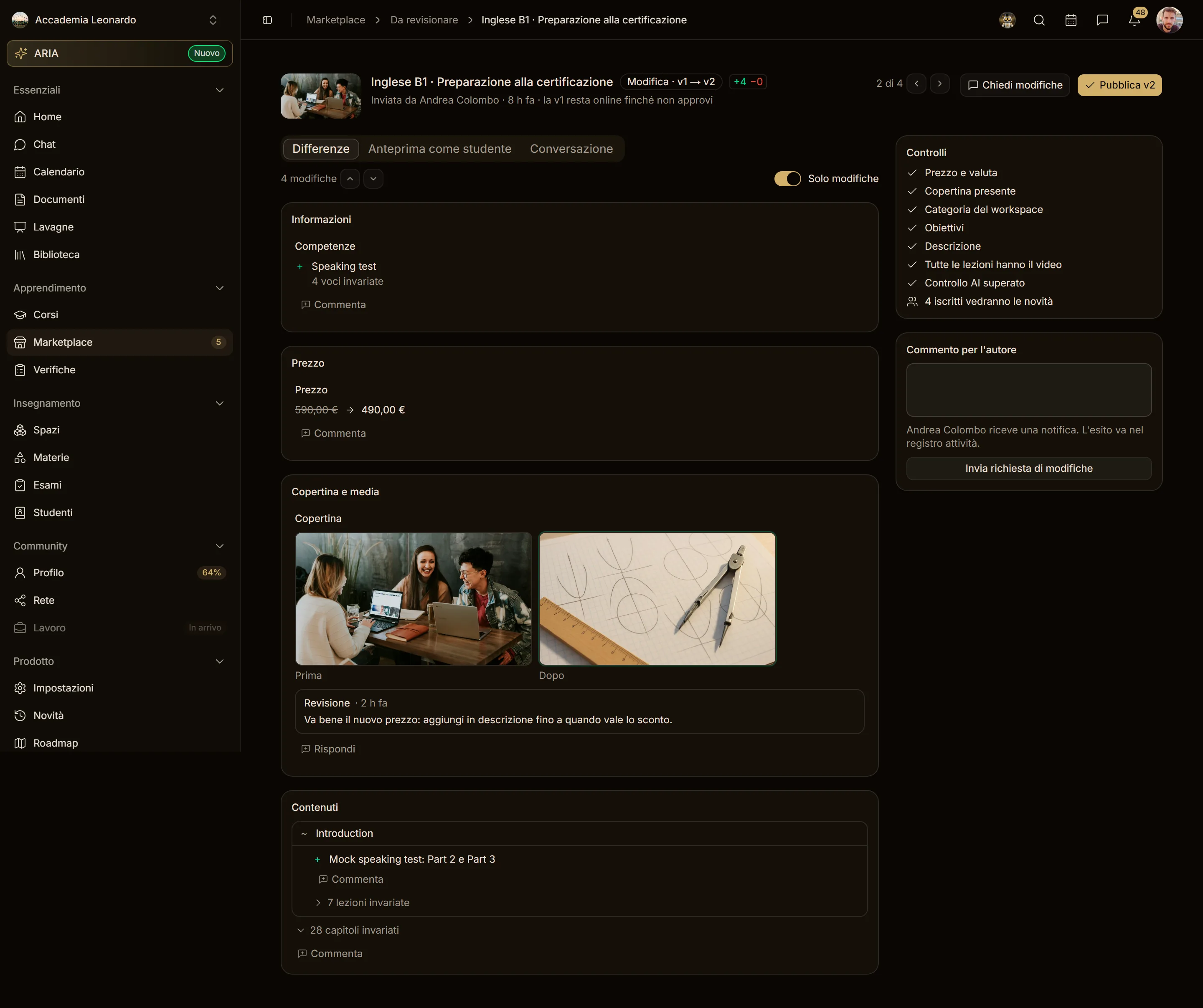1203x1008 pixels.
Task: Focus the Commento per l'autore textbox
Action: [1029, 390]
